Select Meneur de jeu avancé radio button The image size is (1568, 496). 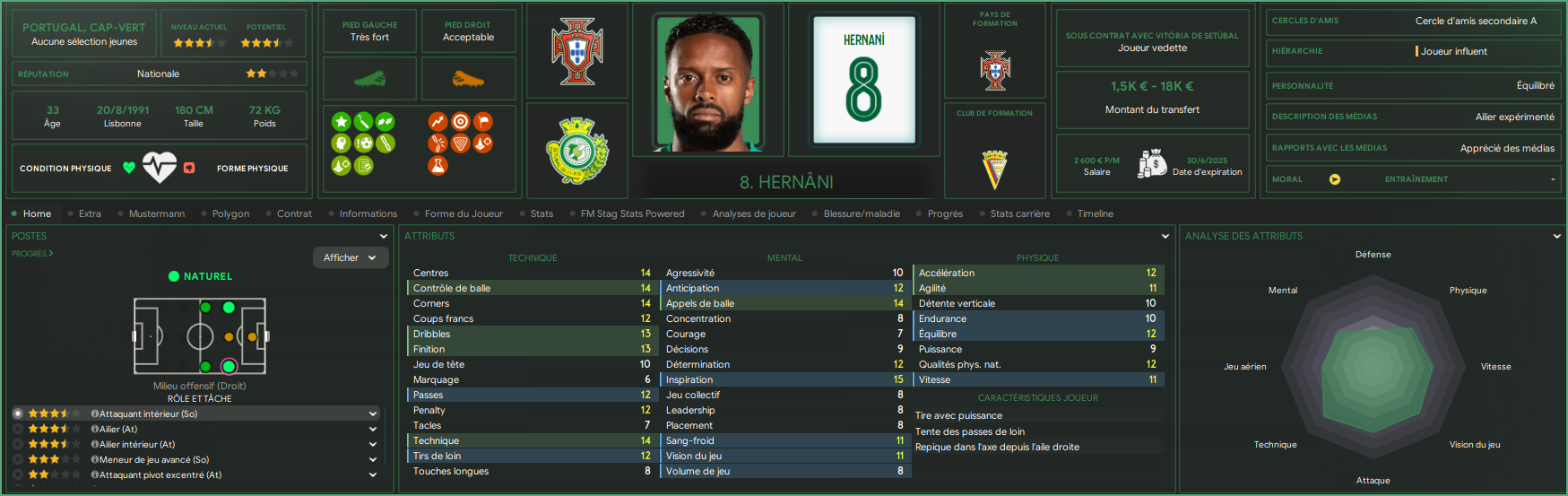[x=18, y=459]
